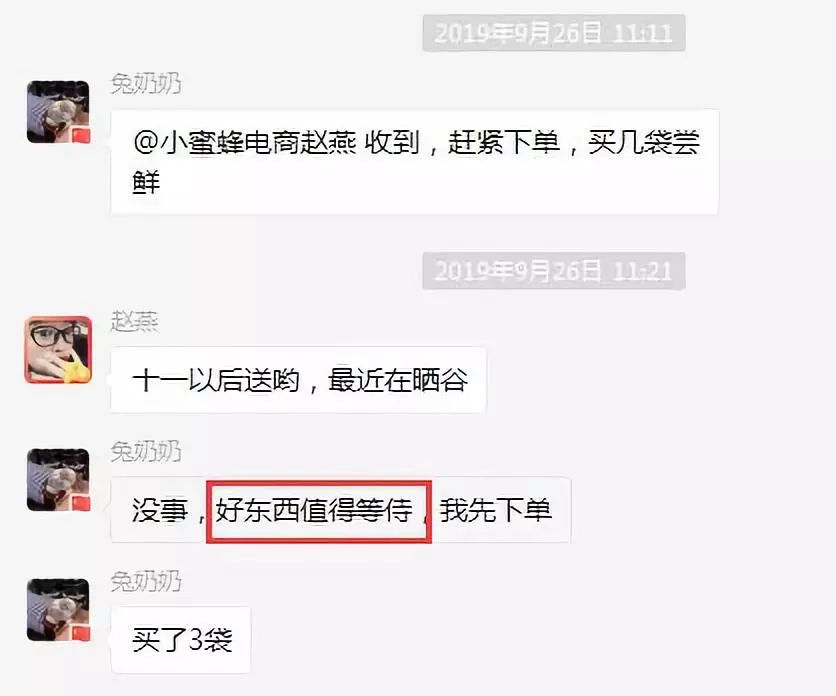Click 兔奶奶 name above the 没事 message
Screen dimensions: 836x696
(x=146, y=451)
